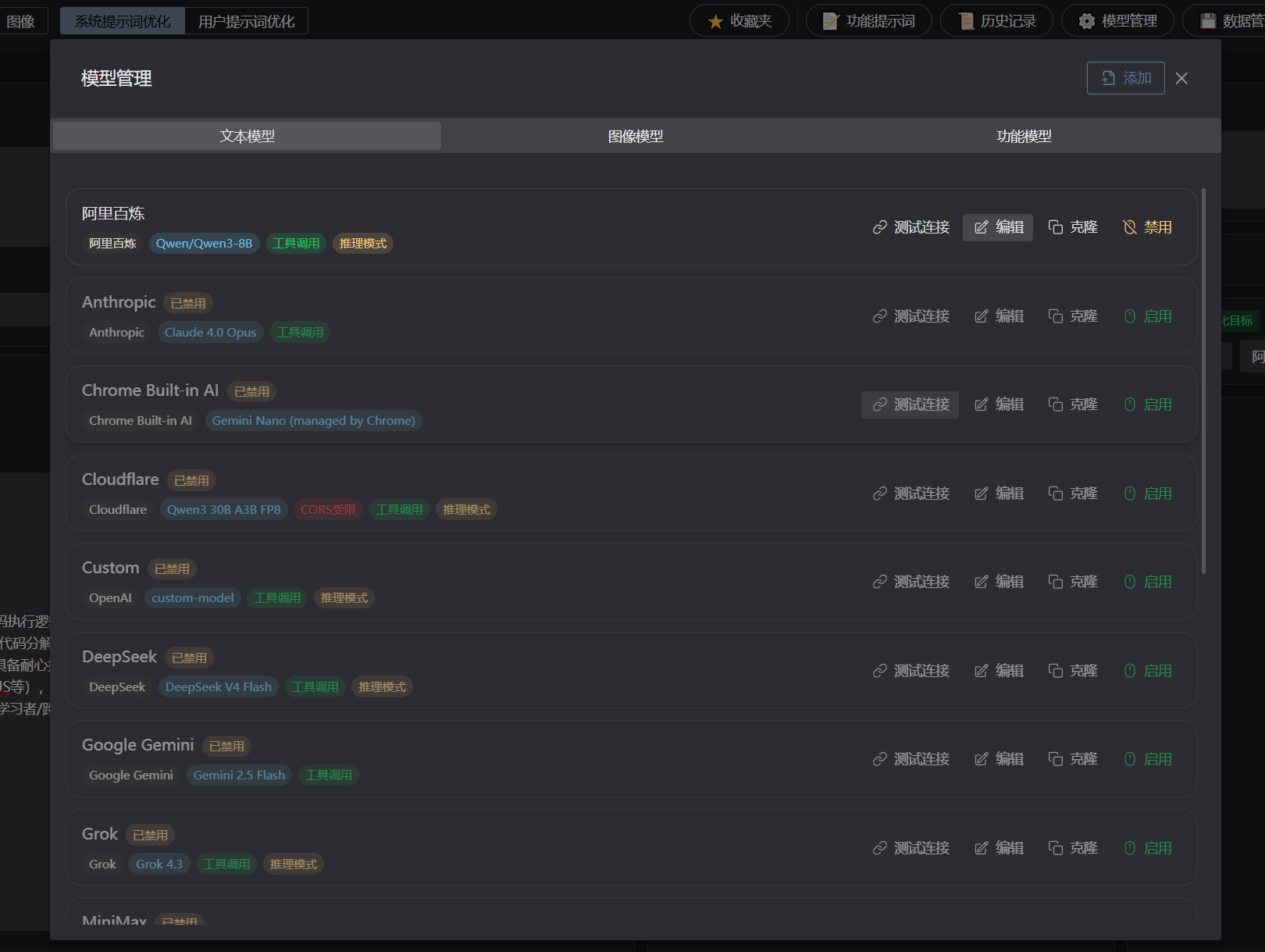Click the Gemini 2.5 Flash tag
This screenshot has width=1265, height=952.
(x=239, y=776)
